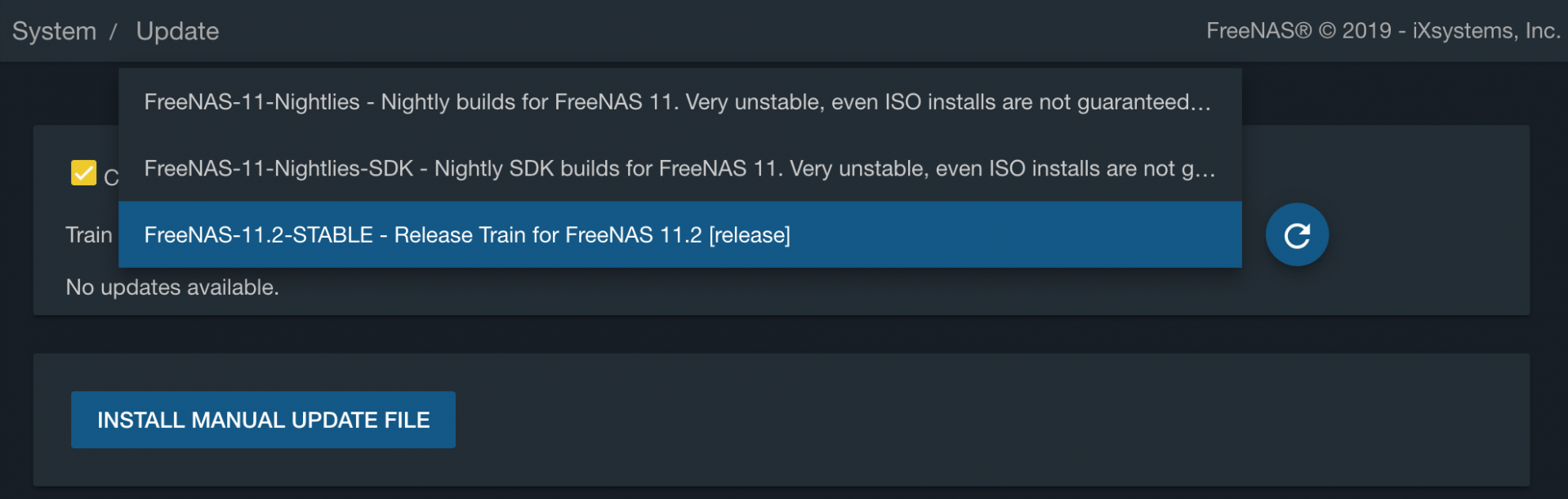The width and height of the screenshot is (1568, 499).
Task: Click INSTALL MANUAL UPDATE FILE button
Action: point(263,420)
